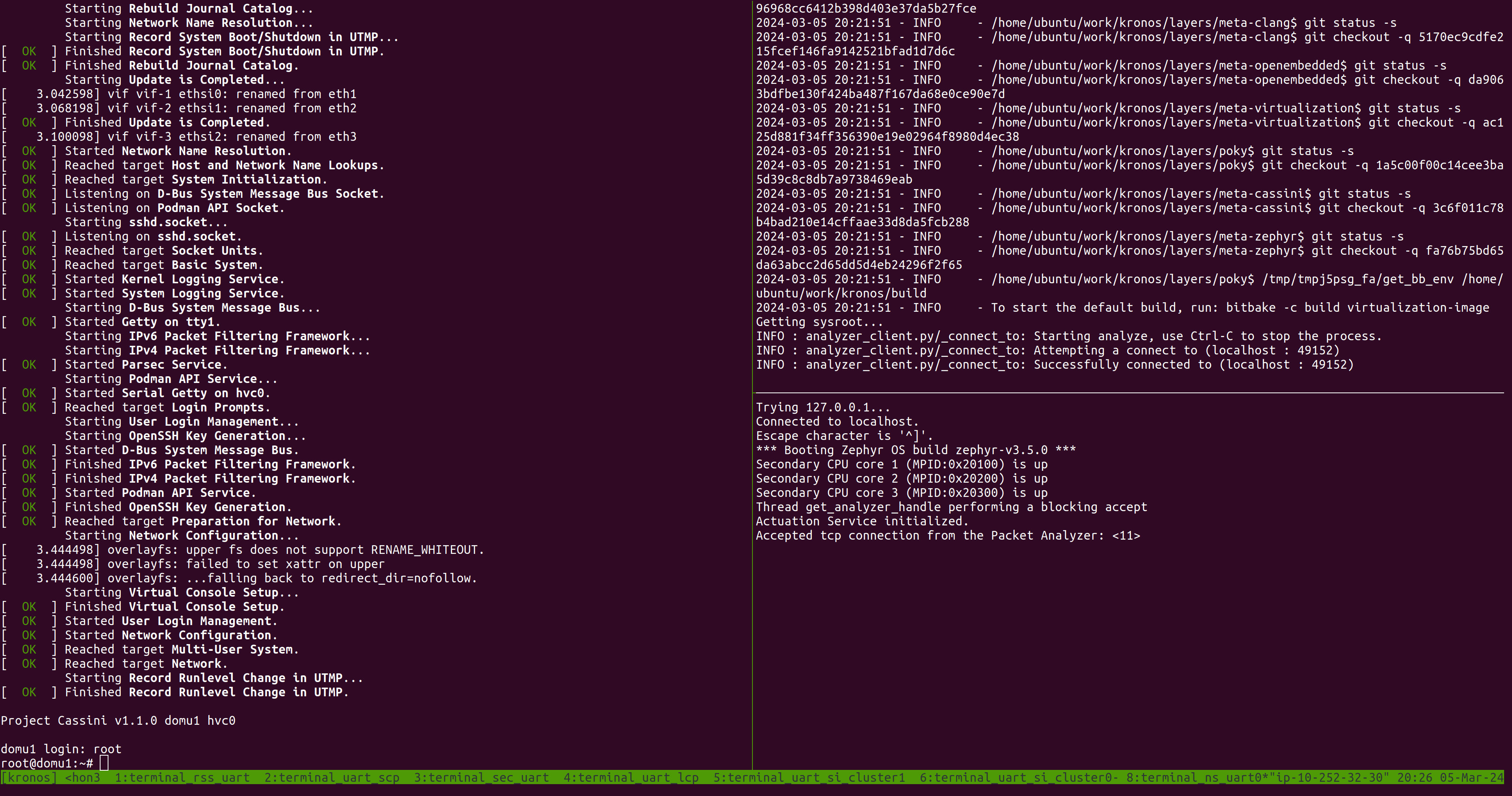Switch to tmux window 2:terminal_uart_scp
Screen dimensions: 1512x796
pos(332,777)
